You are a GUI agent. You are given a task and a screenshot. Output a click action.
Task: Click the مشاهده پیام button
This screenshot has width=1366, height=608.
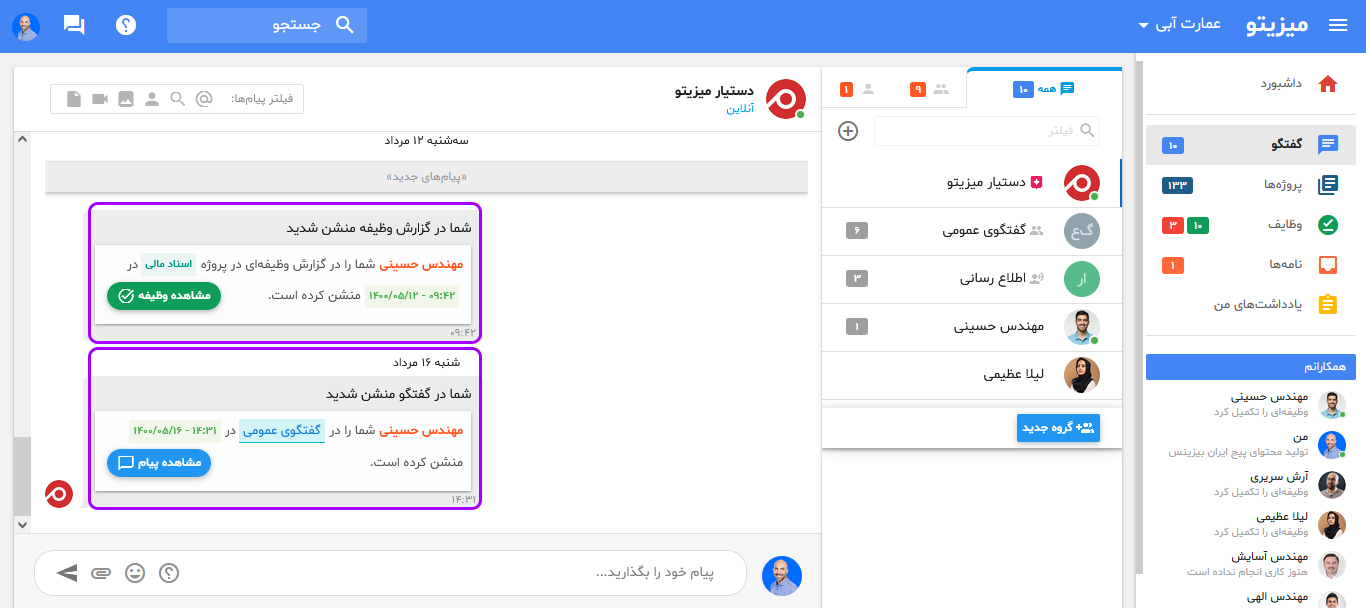coord(159,463)
